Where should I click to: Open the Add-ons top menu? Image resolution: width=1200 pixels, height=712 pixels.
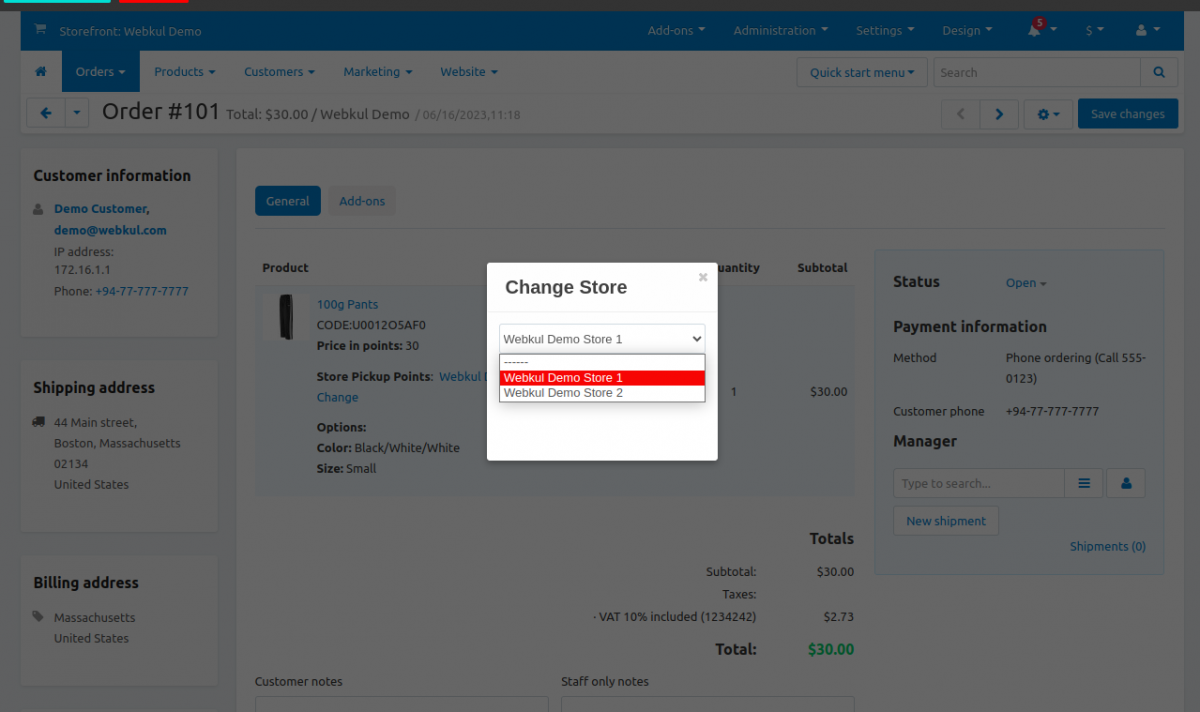[676, 31]
